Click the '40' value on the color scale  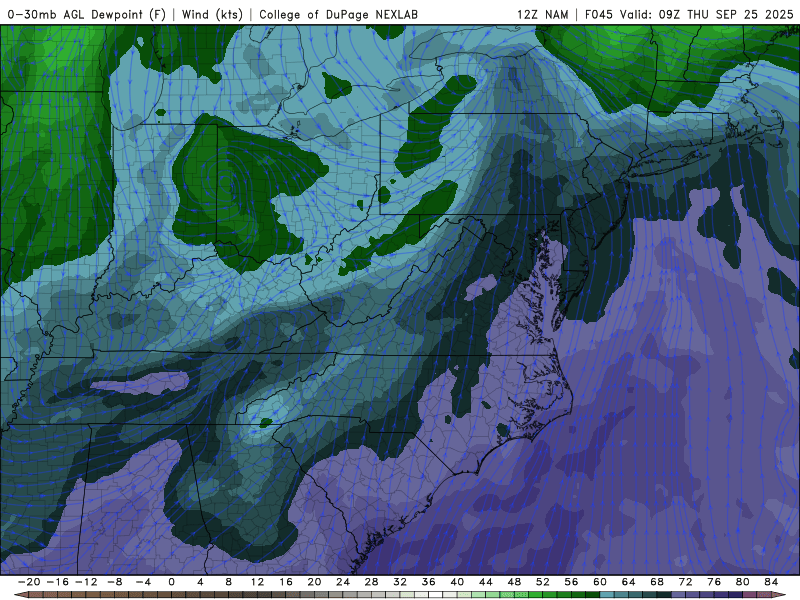[x=457, y=582]
